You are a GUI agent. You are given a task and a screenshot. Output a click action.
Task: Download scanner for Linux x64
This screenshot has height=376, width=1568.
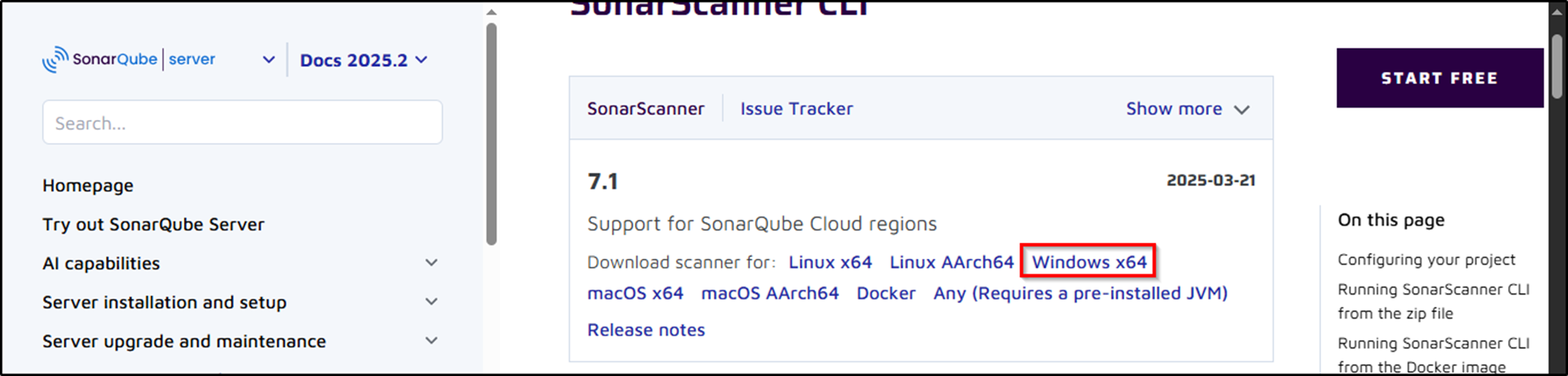point(830,262)
